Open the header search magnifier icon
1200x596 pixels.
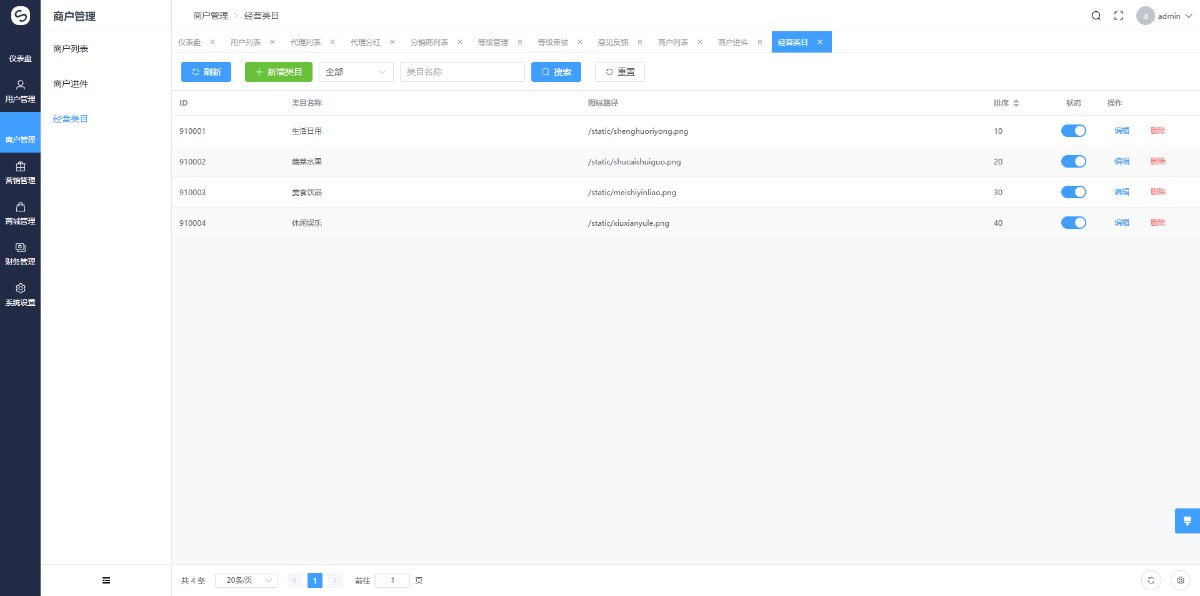1096,16
